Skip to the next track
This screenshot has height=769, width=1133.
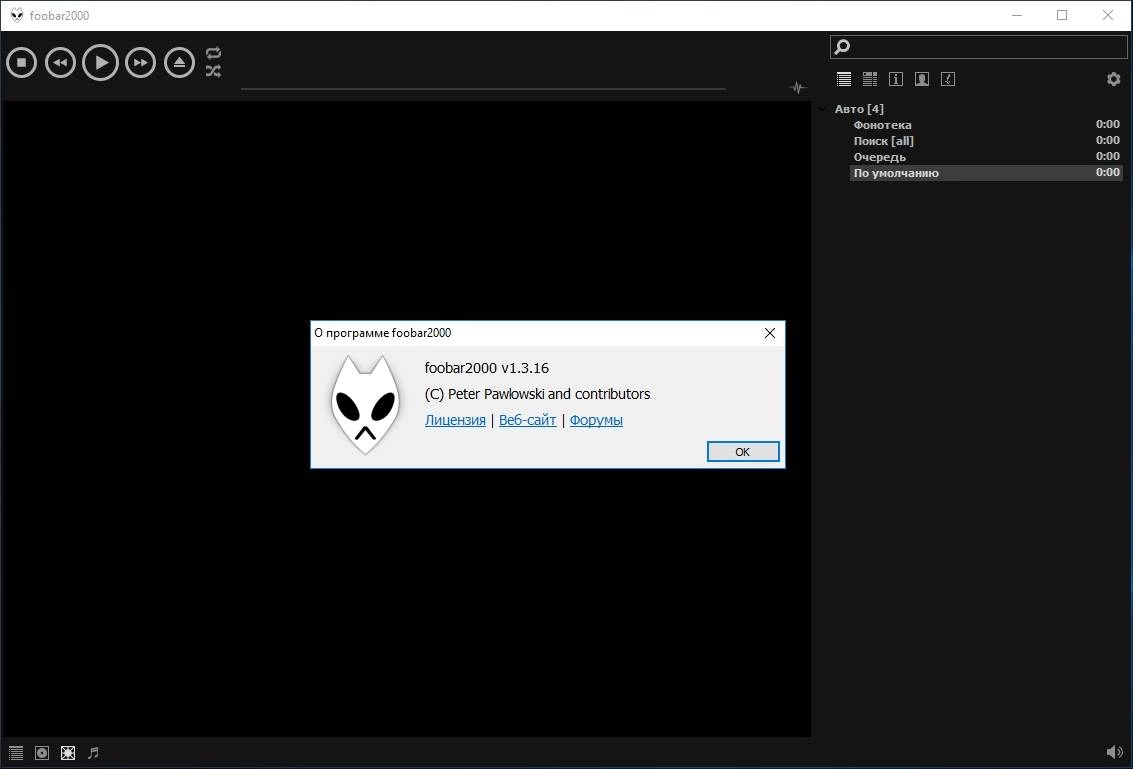(x=140, y=63)
